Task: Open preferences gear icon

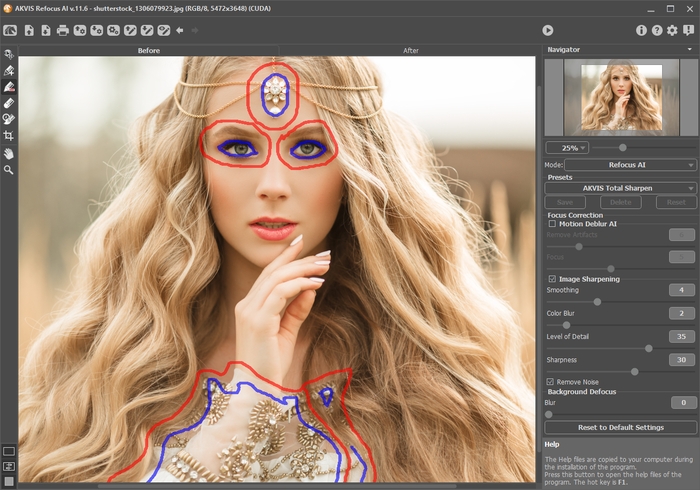Action: [672, 30]
